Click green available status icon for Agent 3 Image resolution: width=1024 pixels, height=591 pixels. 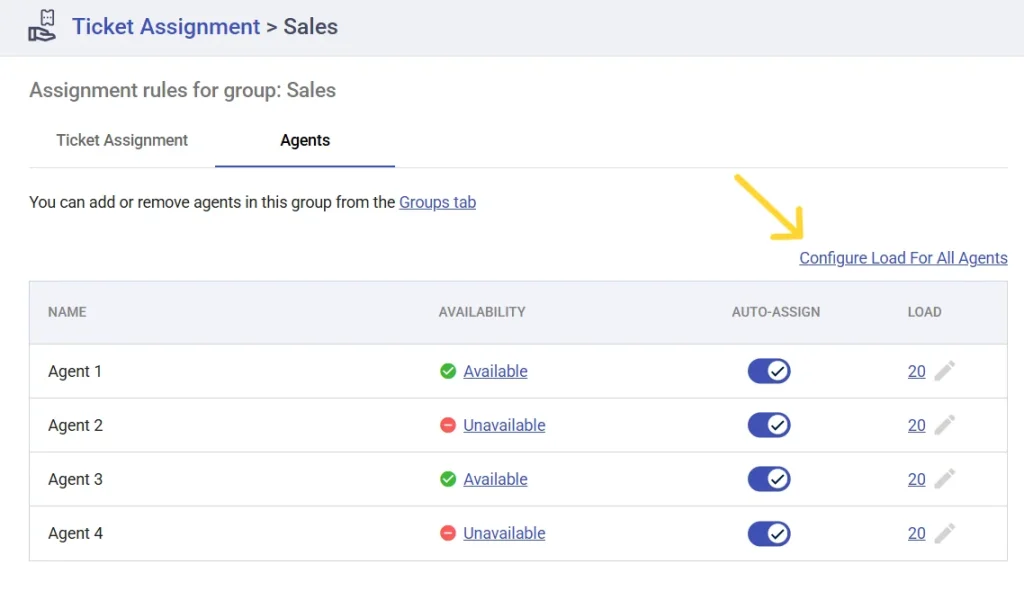(448, 479)
